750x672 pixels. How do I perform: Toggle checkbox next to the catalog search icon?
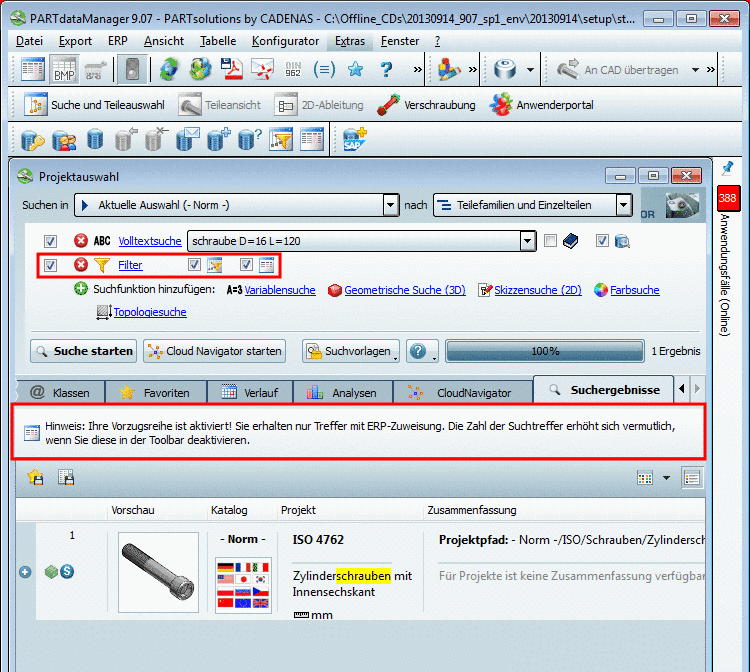point(602,240)
